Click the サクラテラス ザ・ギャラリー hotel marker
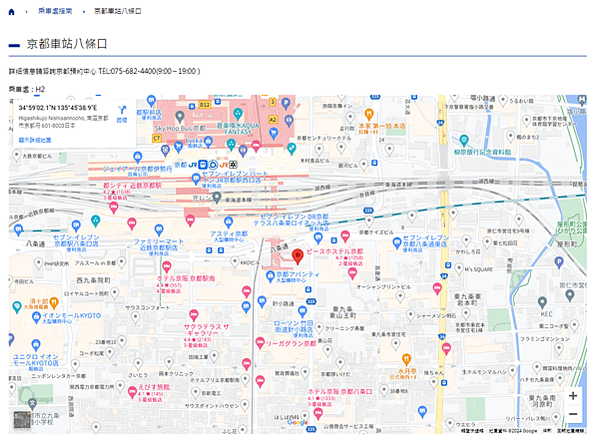 [x=194, y=315]
